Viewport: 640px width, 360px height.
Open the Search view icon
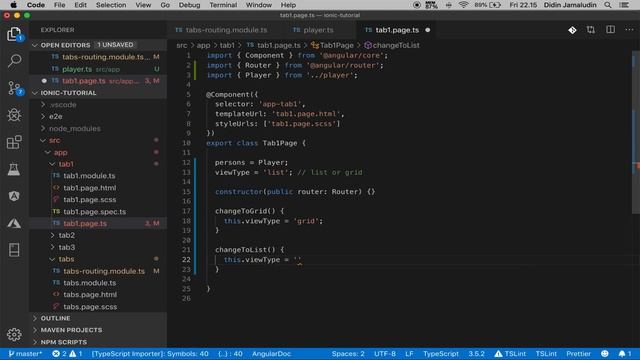click(x=14, y=61)
